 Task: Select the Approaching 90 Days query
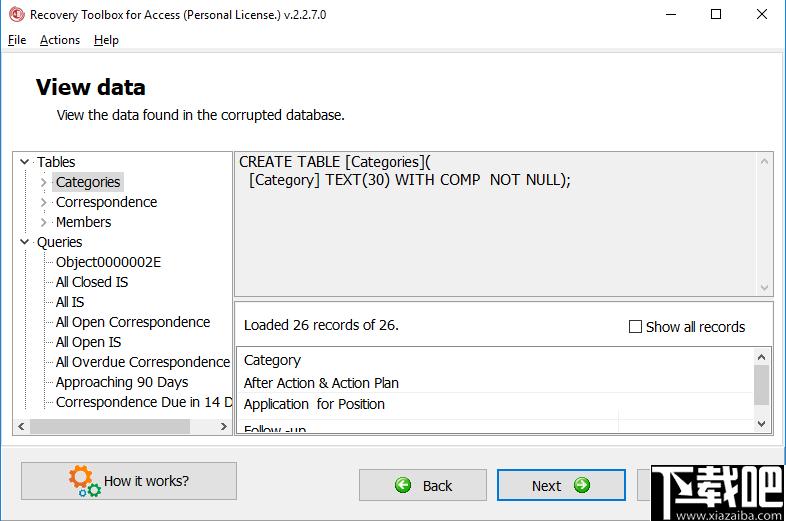(122, 382)
